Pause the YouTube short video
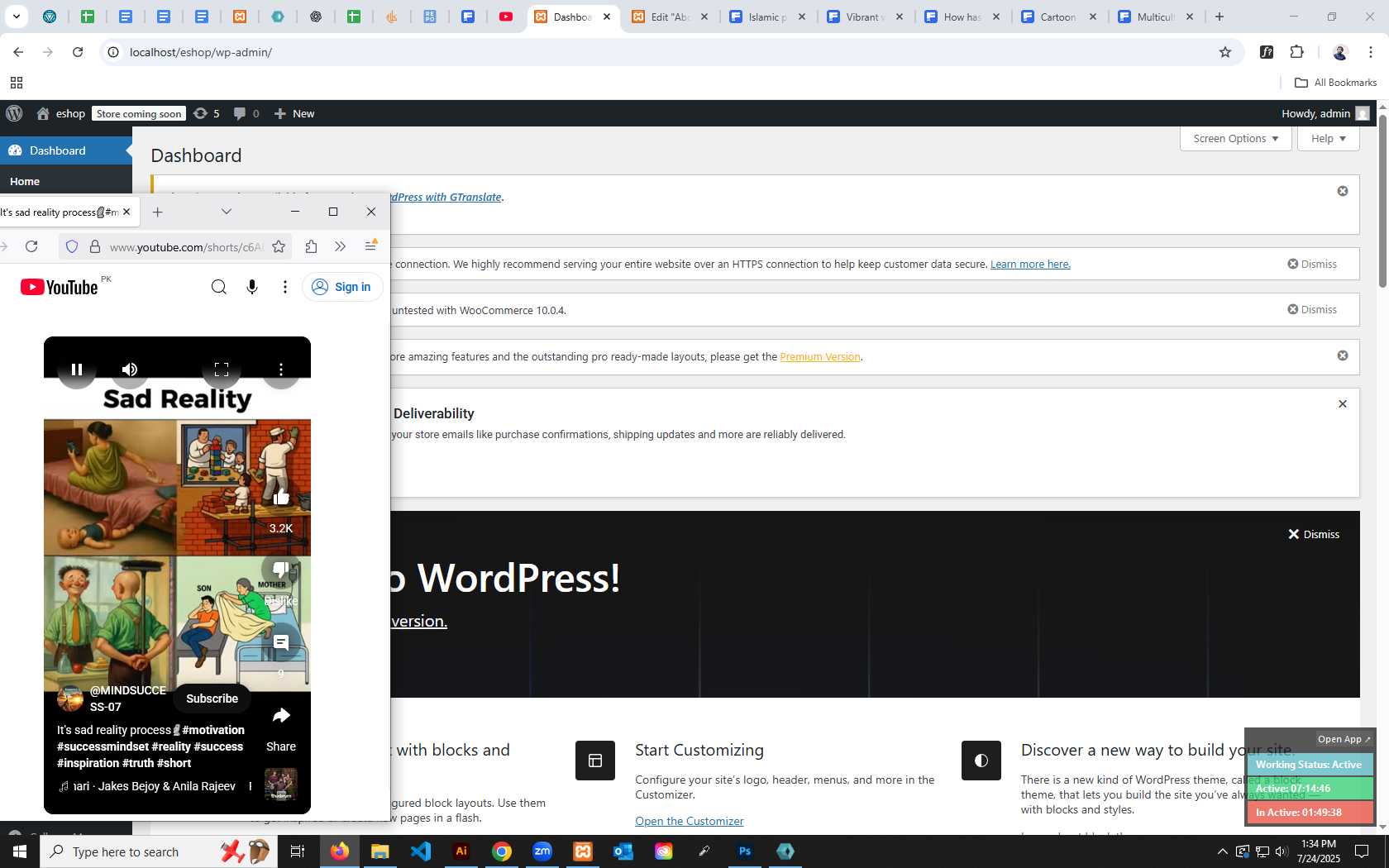This screenshot has height=868, width=1389. coord(77,370)
